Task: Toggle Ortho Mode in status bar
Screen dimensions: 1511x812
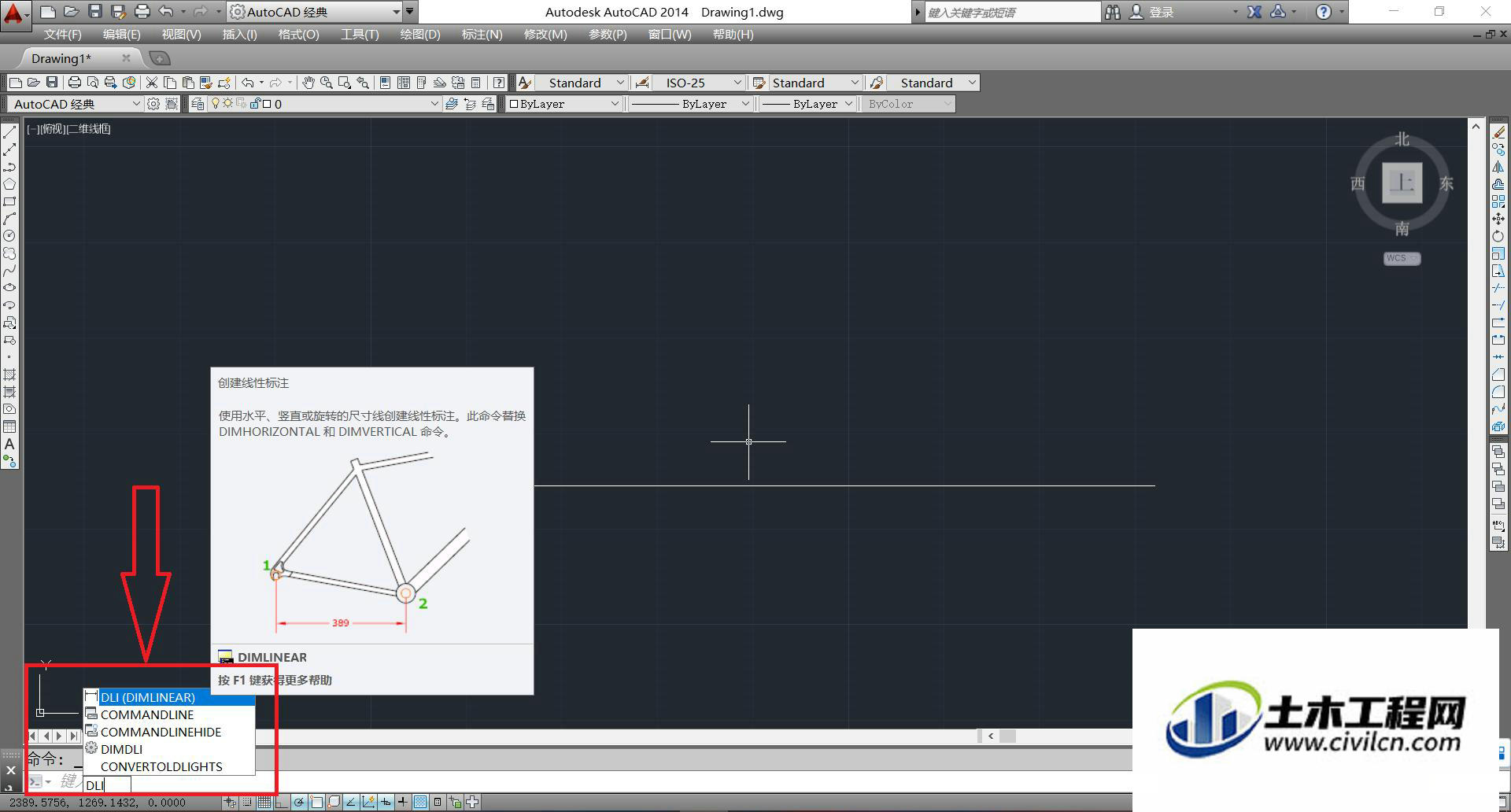Action: (282, 803)
